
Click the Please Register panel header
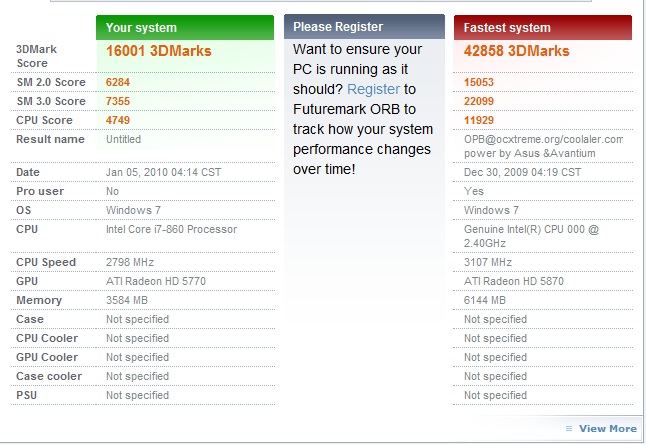pos(364,27)
